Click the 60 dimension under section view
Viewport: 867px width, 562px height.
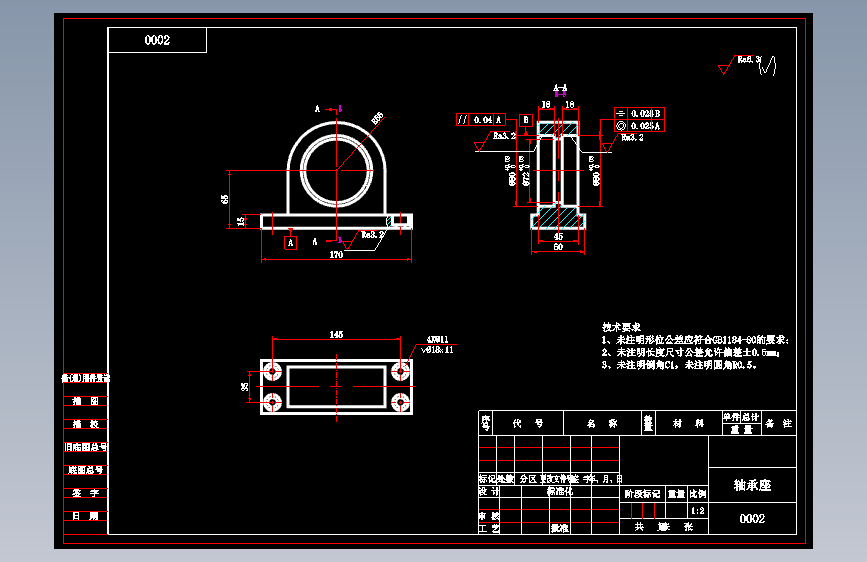tap(558, 247)
